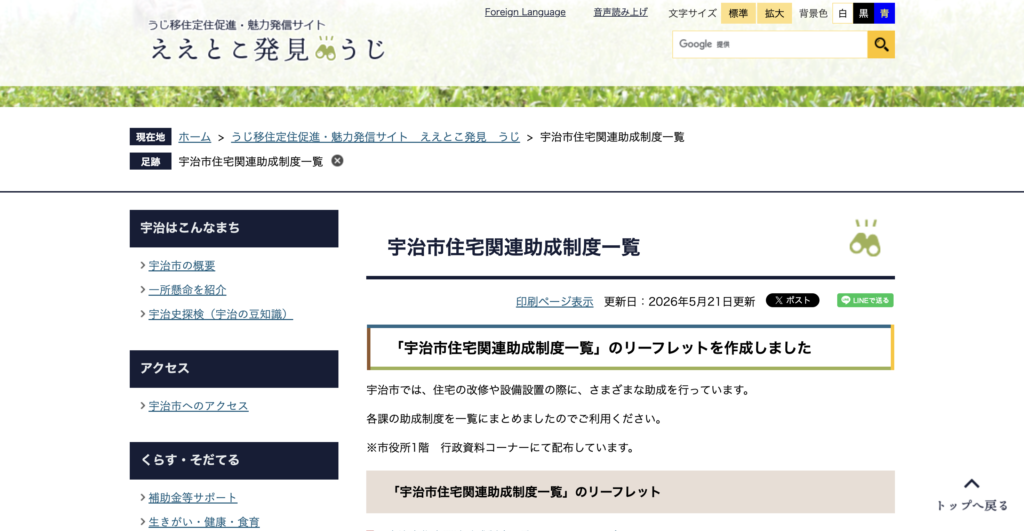Choose the black 黒 background color
The width and height of the screenshot is (1024, 531).
point(863,13)
